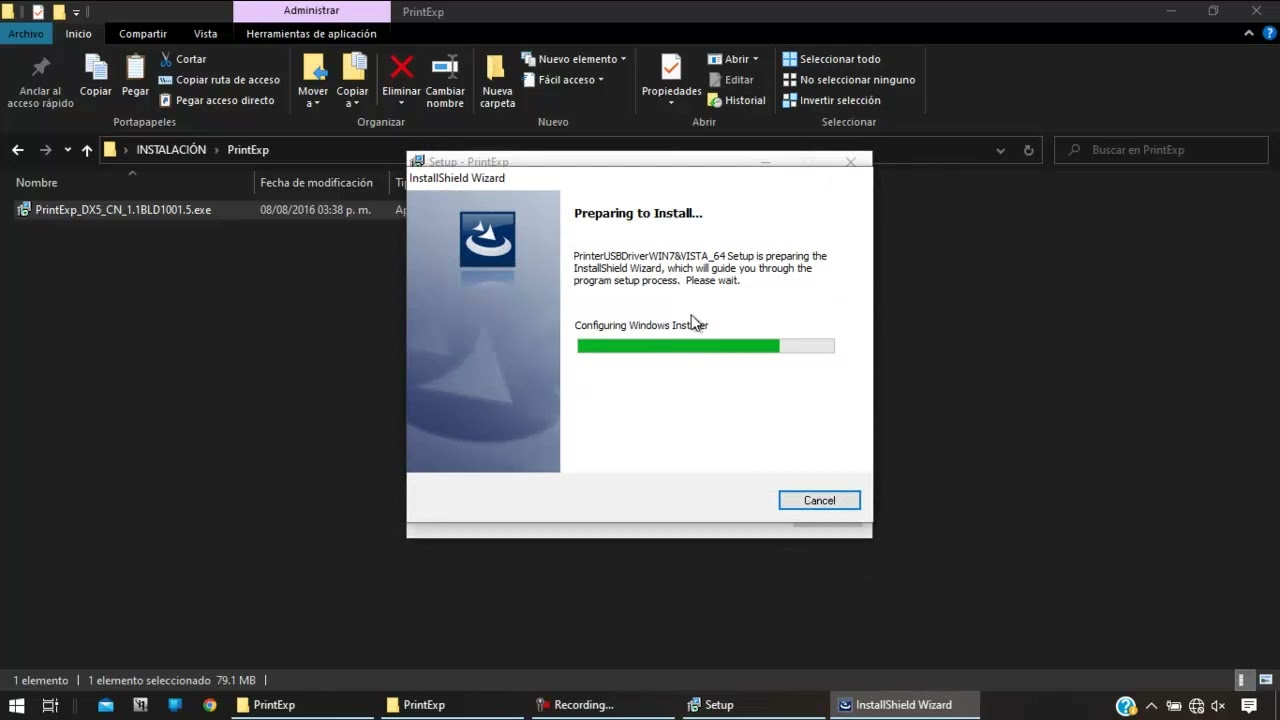The height and width of the screenshot is (720, 1280).
Task: Choose Copiar ruta de acceso
Action: (219, 80)
